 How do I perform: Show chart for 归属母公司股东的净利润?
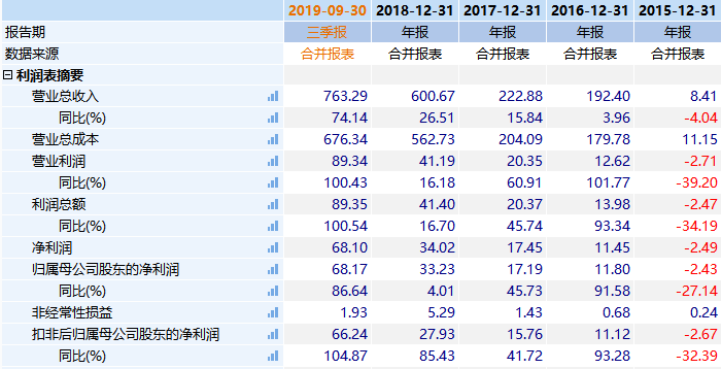(x=273, y=269)
